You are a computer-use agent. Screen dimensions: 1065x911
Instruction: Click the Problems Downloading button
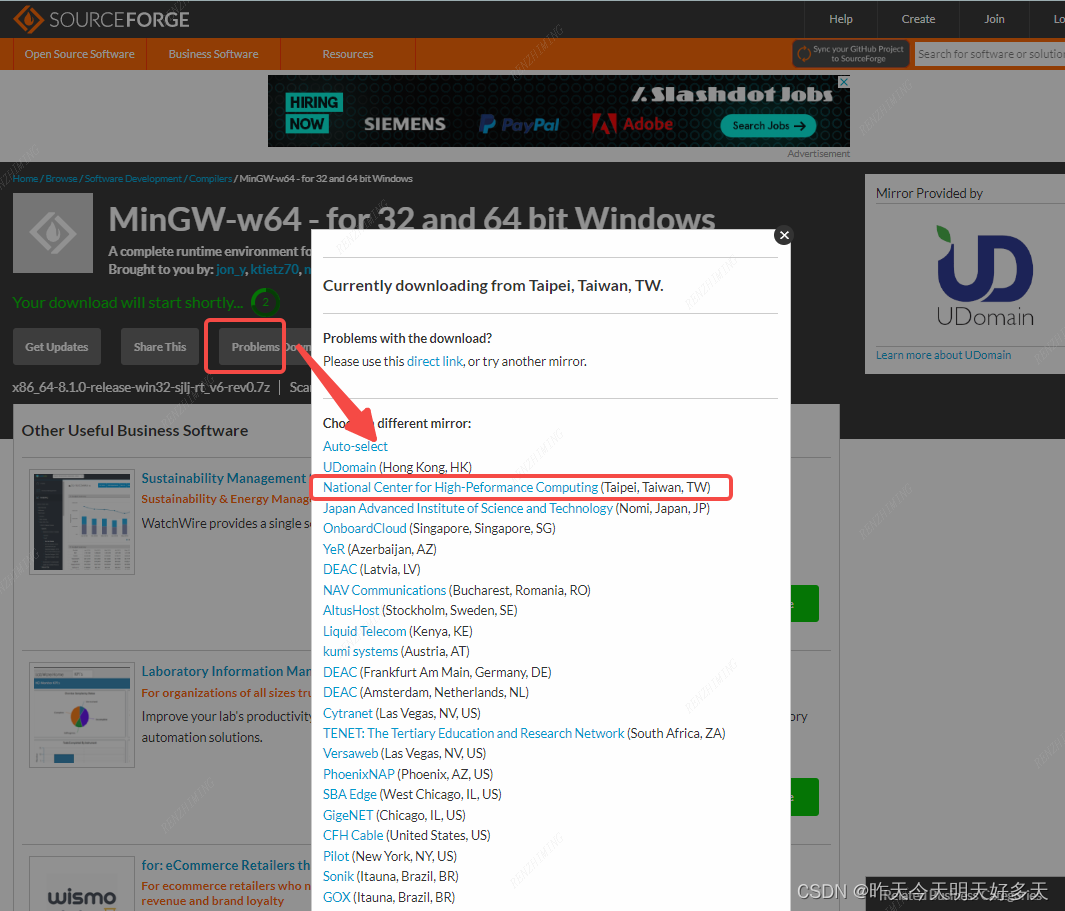click(265, 346)
